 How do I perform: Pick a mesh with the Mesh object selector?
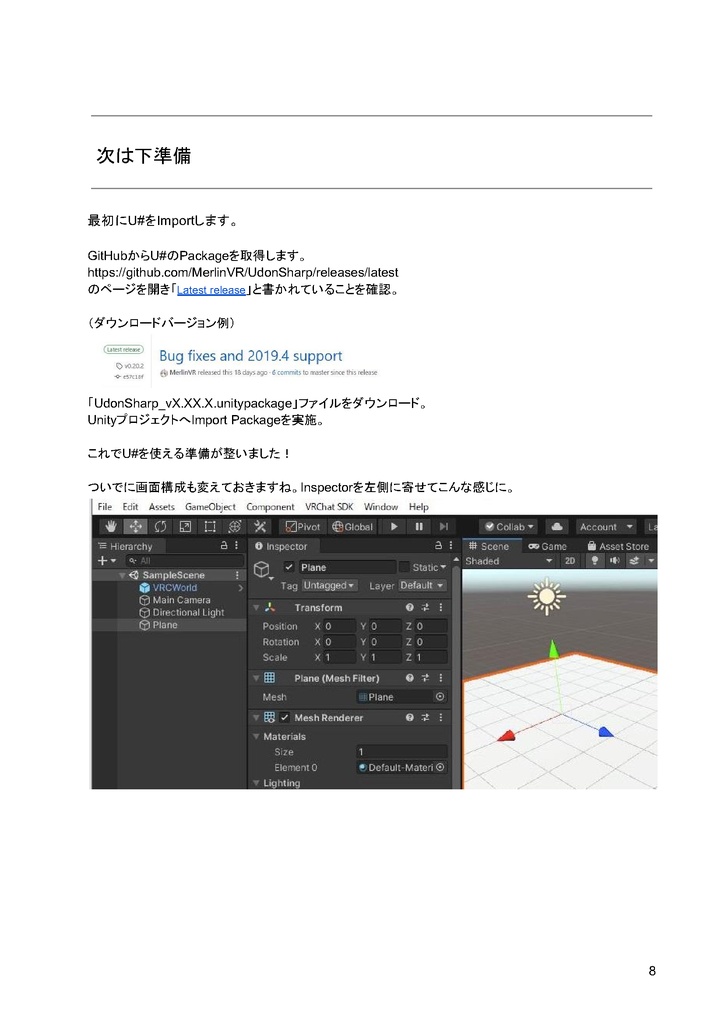440,697
